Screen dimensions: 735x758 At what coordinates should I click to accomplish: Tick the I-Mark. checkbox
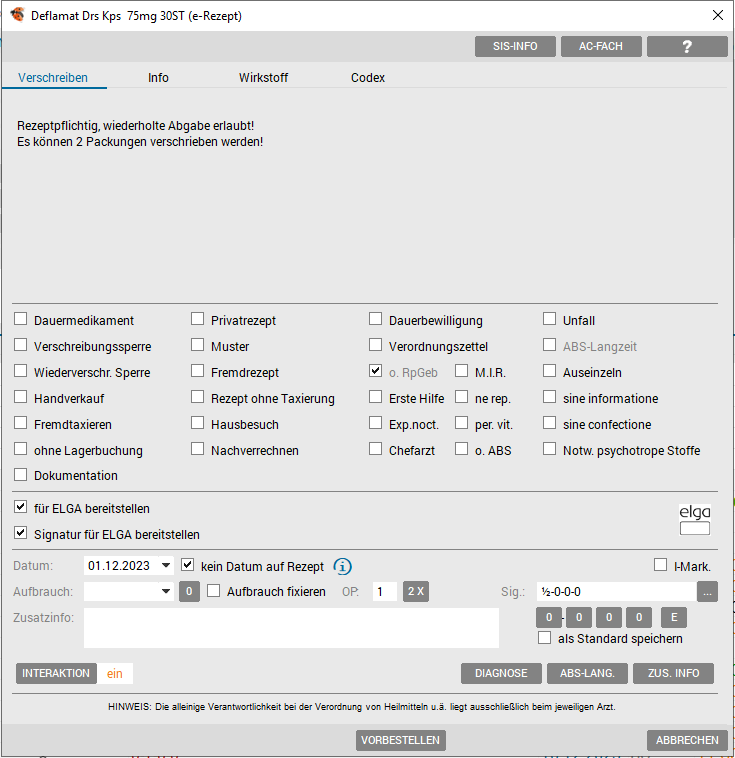661,565
